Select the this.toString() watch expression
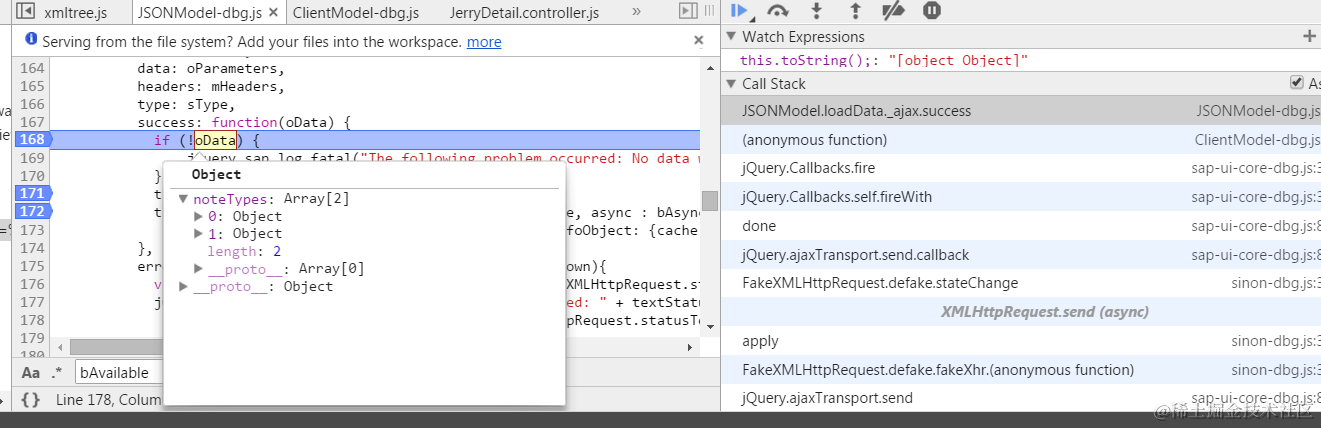The width and height of the screenshot is (1321, 428). 883,61
